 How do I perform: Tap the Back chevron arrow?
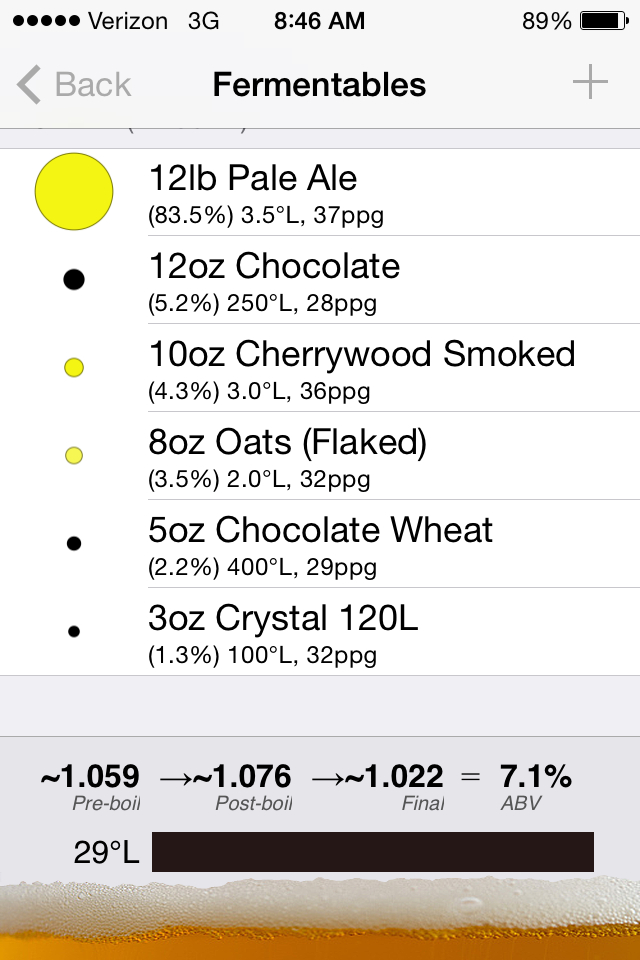(29, 84)
